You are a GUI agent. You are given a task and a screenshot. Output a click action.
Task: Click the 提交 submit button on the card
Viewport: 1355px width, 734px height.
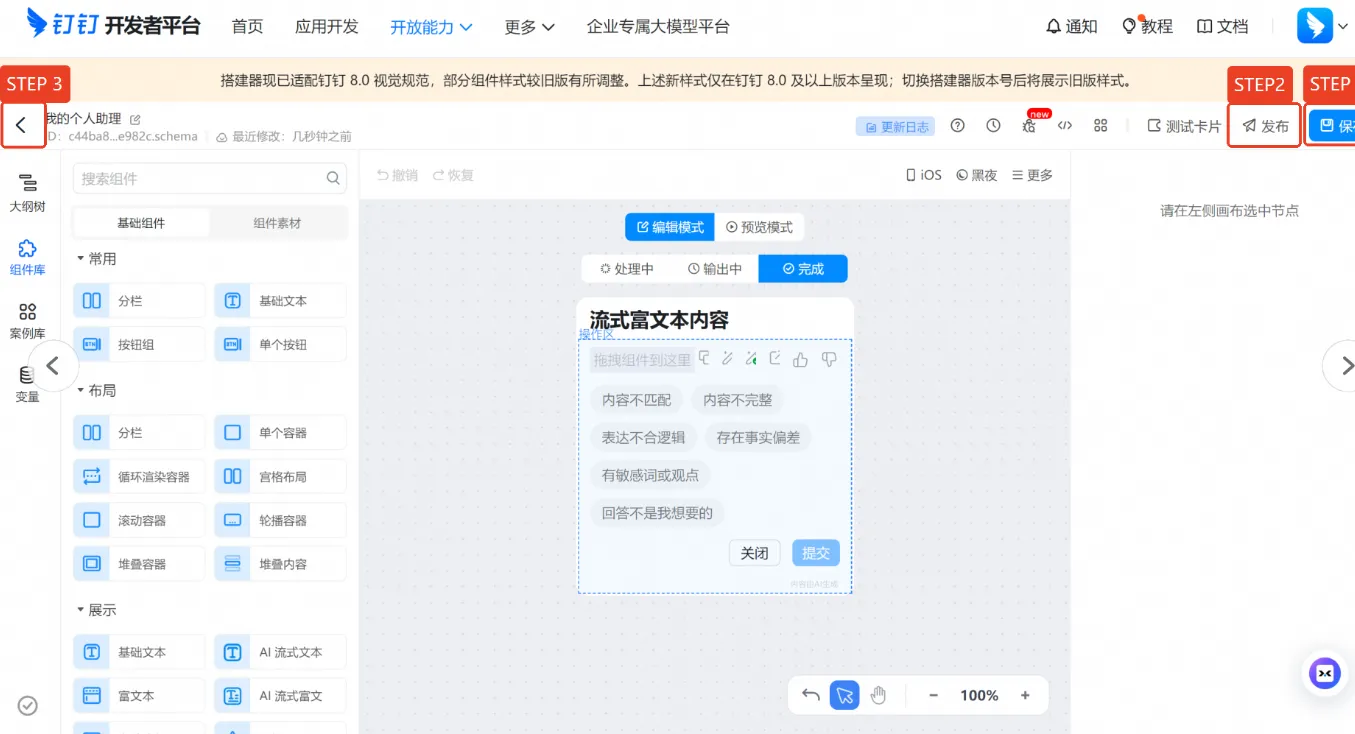[x=816, y=553]
